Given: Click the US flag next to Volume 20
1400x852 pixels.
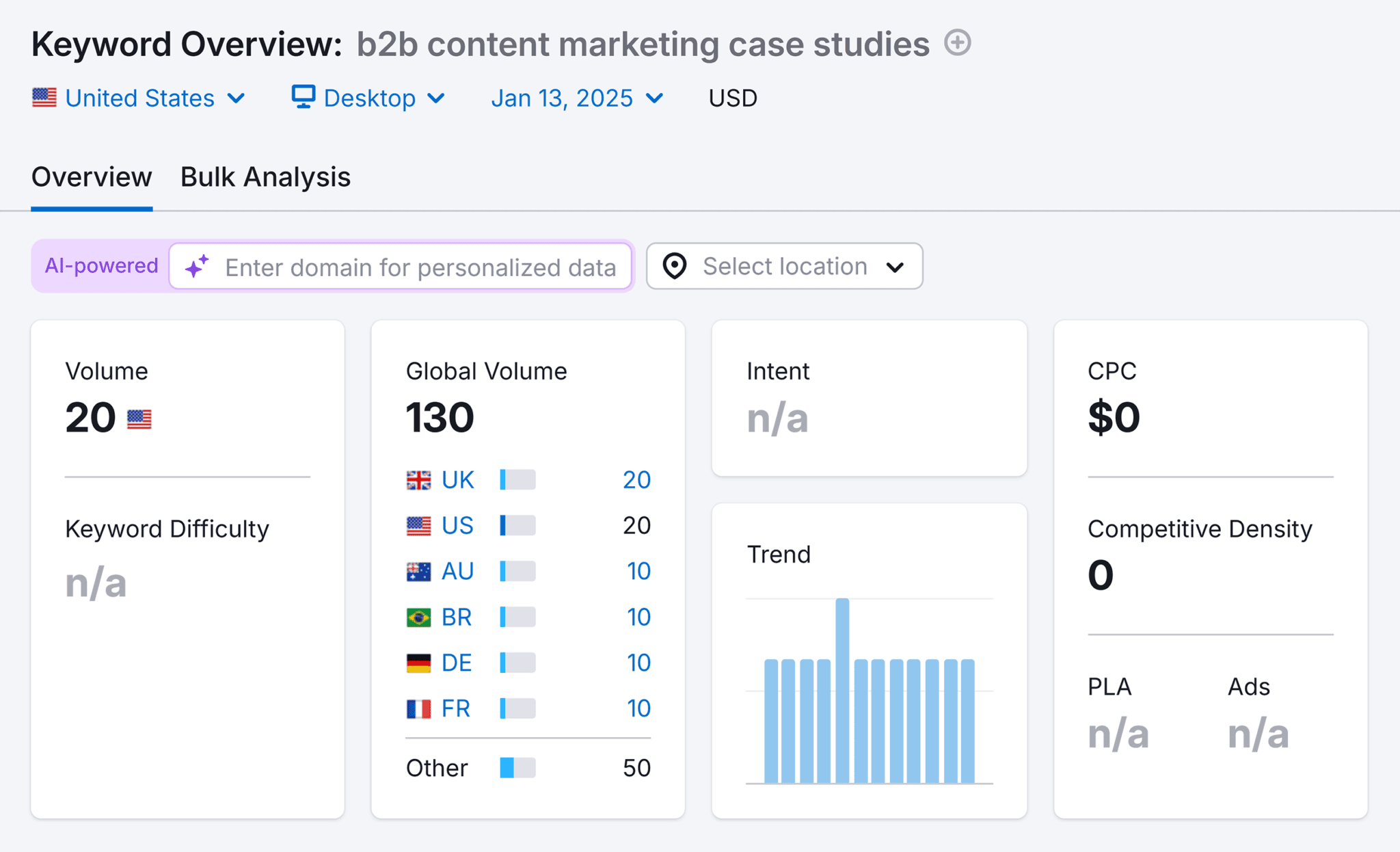Looking at the screenshot, I should pos(140,418).
